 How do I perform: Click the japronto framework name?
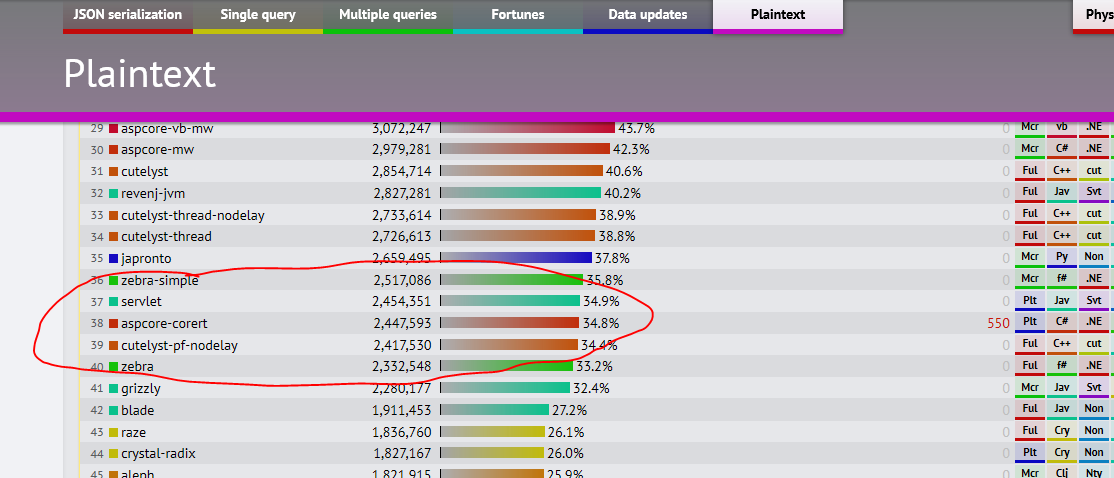pyautogui.click(x=146, y=259)
